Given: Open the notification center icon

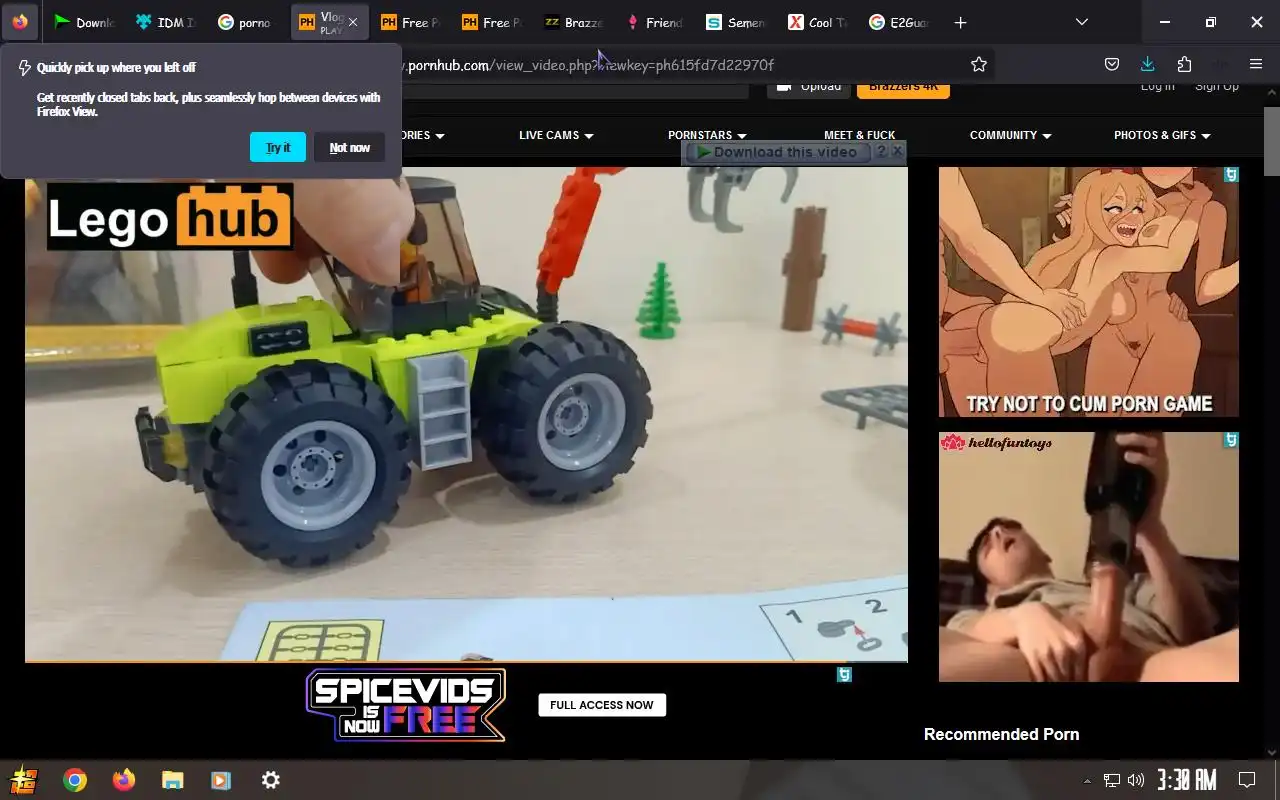Looking at the screenshot, I should [1247, 780].
